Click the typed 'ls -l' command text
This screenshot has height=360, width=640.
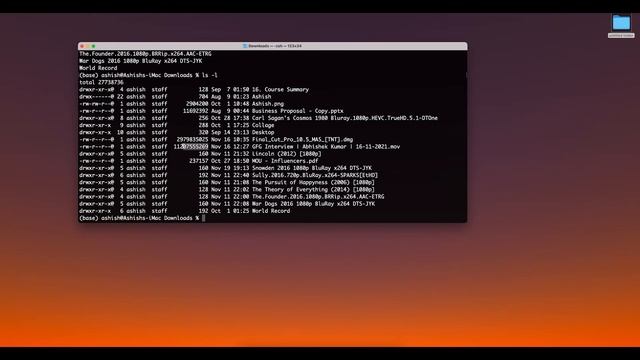coord(210,75)
